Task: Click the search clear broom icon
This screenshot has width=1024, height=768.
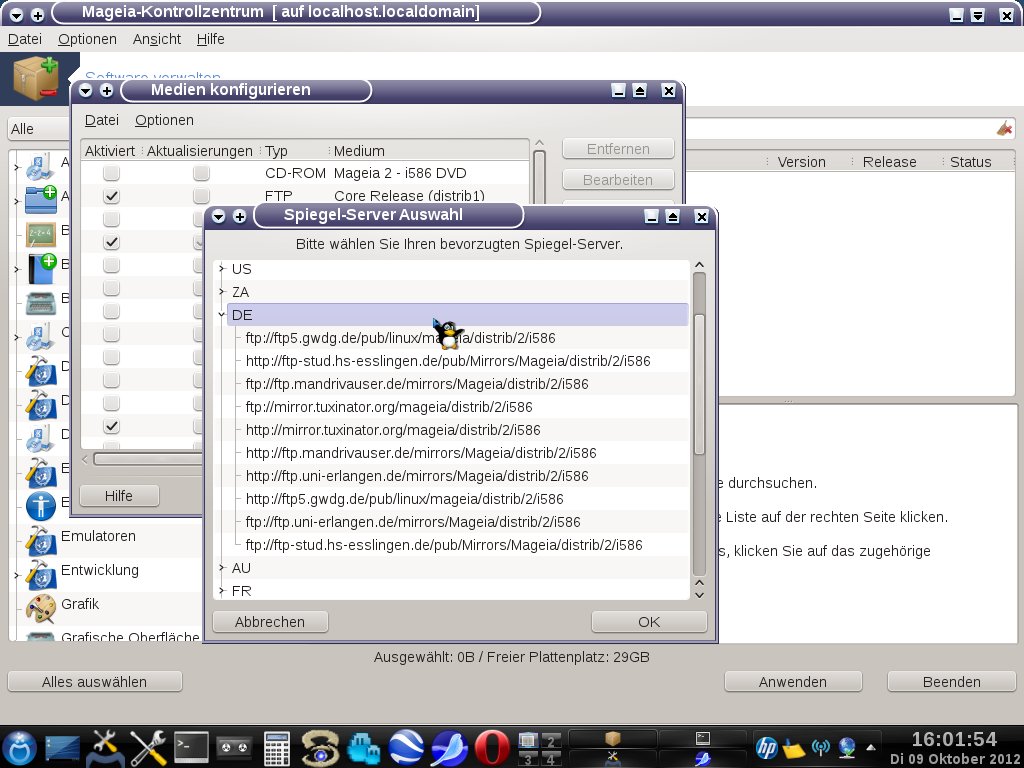Action: [x=1004, y=128]
